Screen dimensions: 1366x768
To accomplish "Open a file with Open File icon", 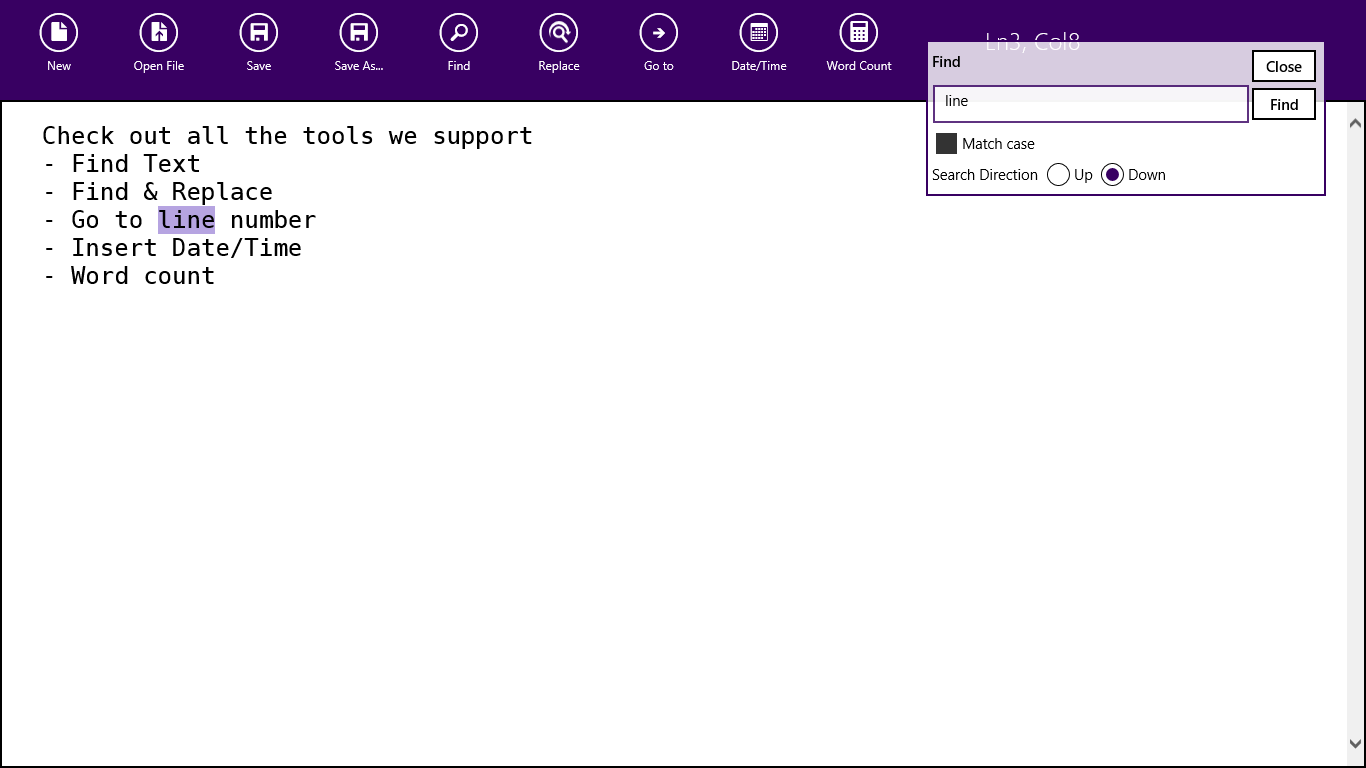I will point(159,33).
